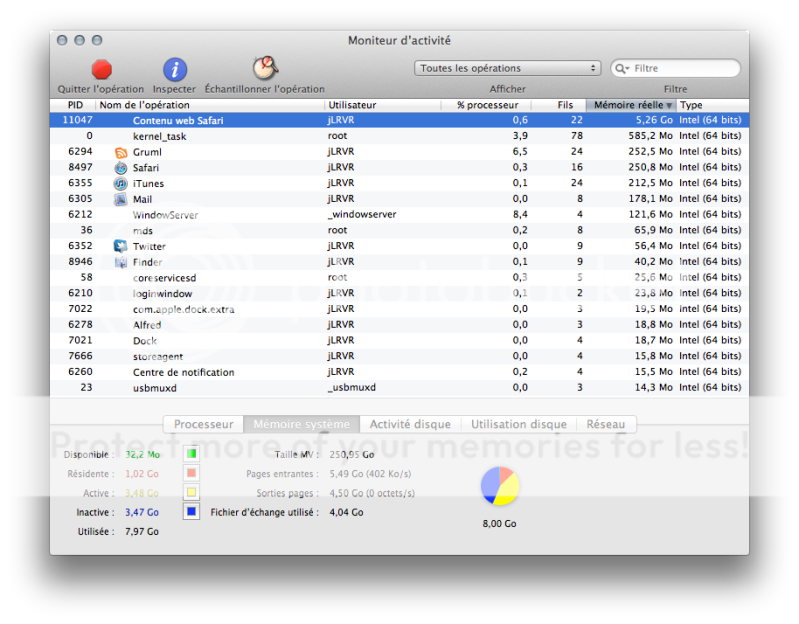Click the _usbmuxd user cell
This screenshot has width=799, height=624.
[352, 388]
